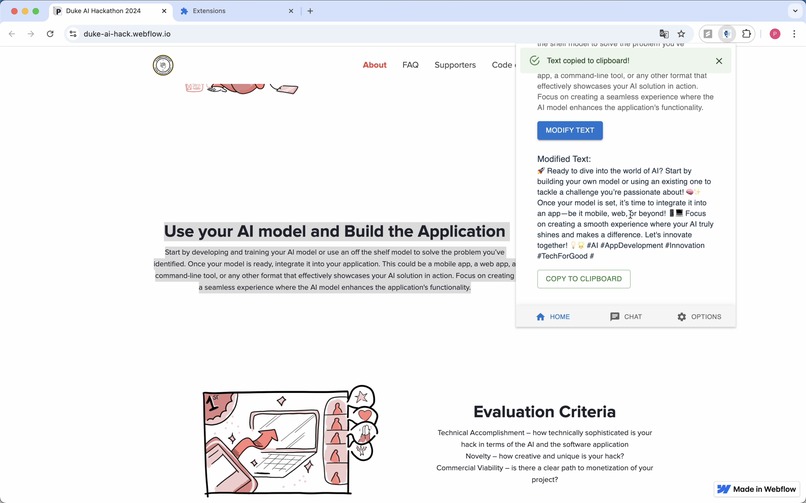This screenshot has height=503, width=806.
Task: Click the house icon in popup footer
Action: click(x=540, y=317)
